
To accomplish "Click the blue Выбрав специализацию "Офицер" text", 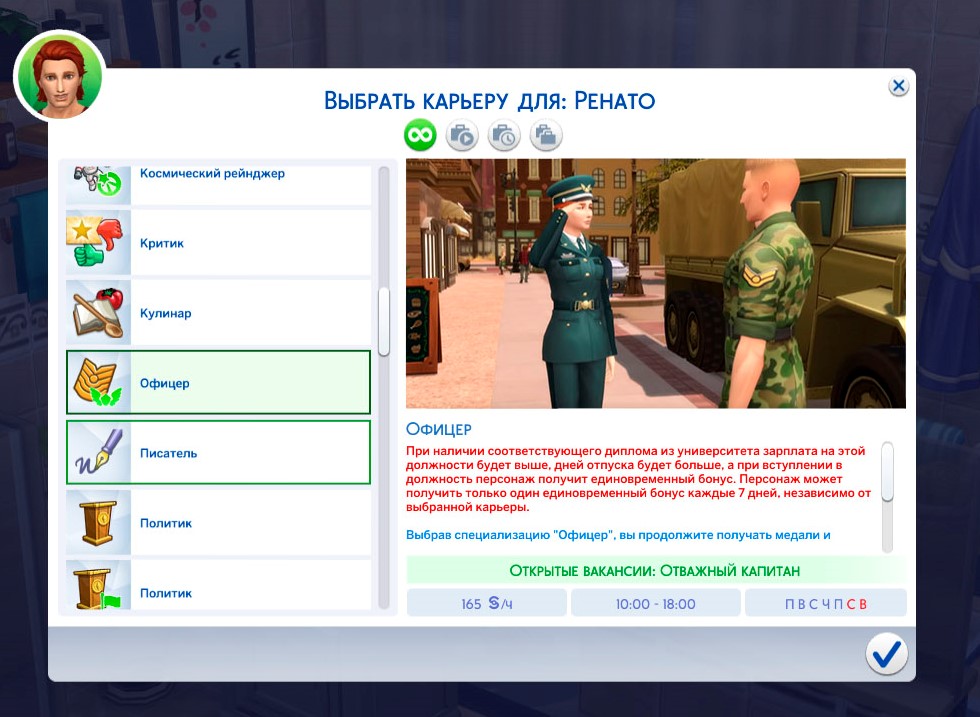I will tap(618, 535).
